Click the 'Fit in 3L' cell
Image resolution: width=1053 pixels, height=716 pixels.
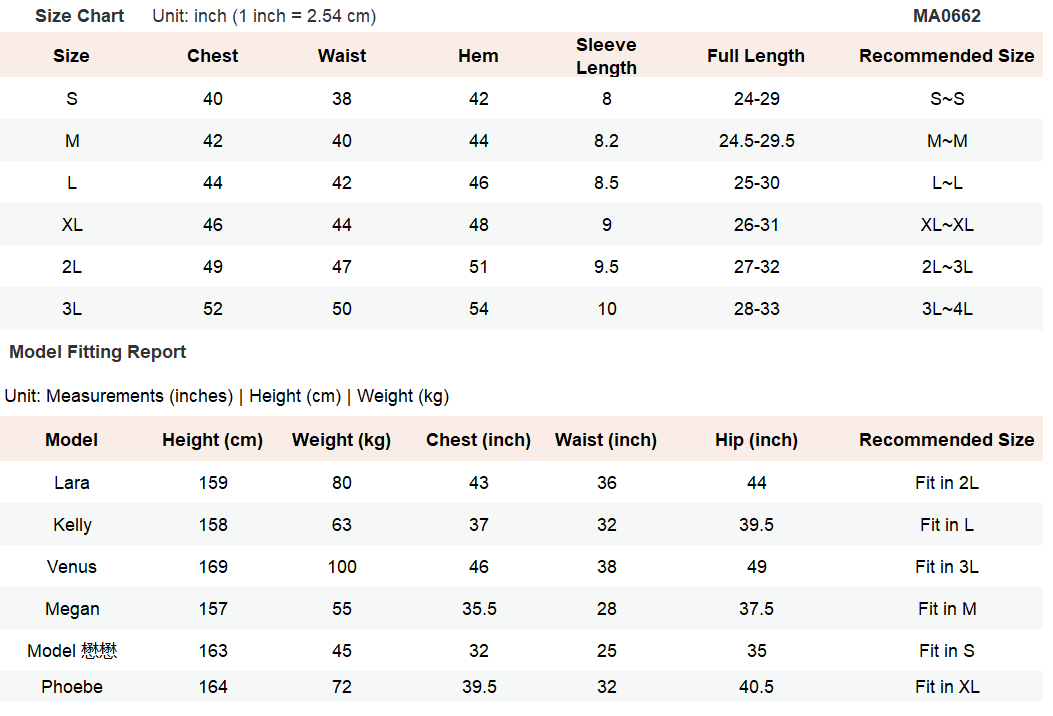946,567
